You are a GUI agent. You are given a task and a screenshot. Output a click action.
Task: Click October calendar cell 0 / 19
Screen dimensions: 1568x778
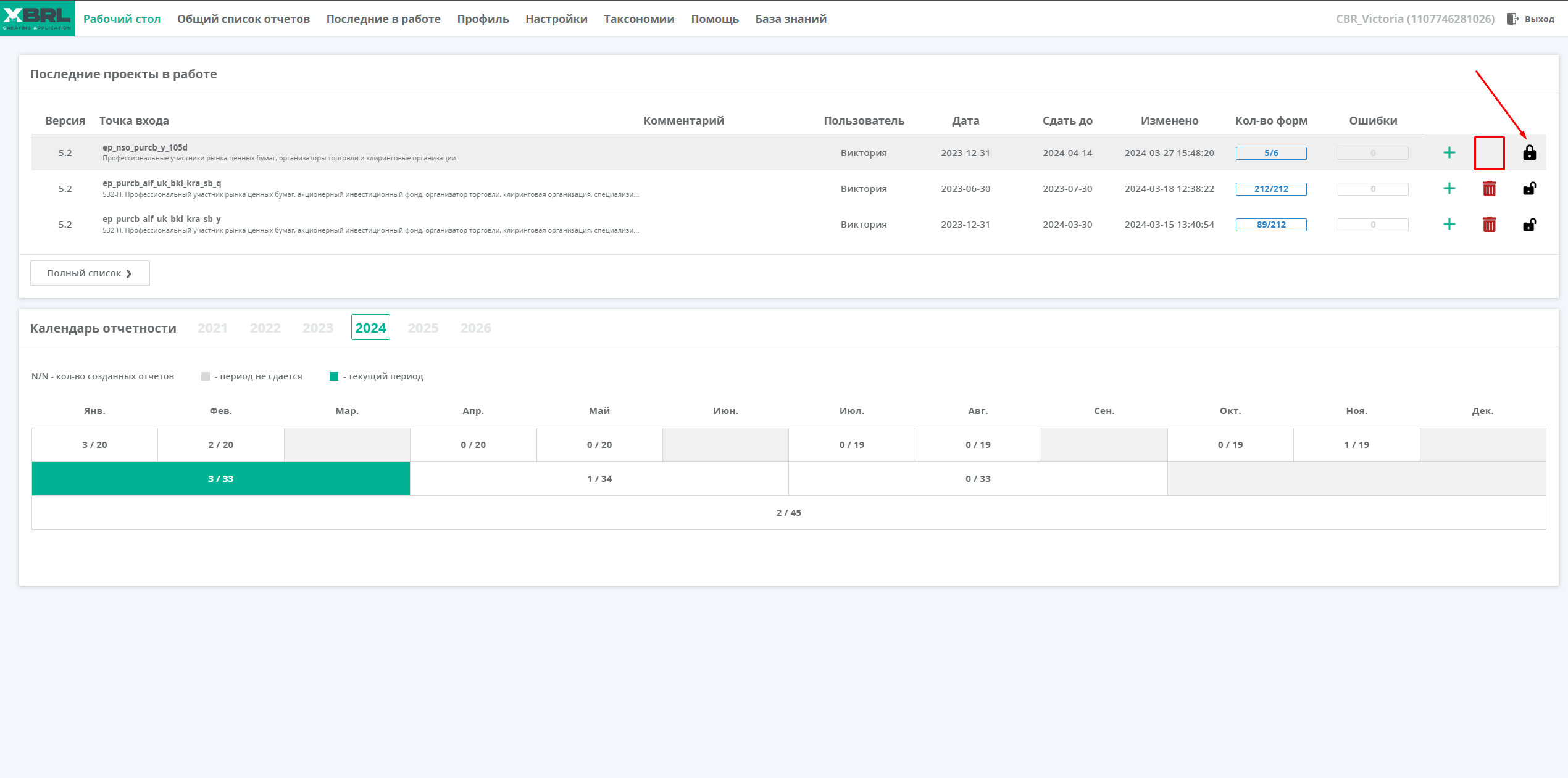coord(1230,445)
